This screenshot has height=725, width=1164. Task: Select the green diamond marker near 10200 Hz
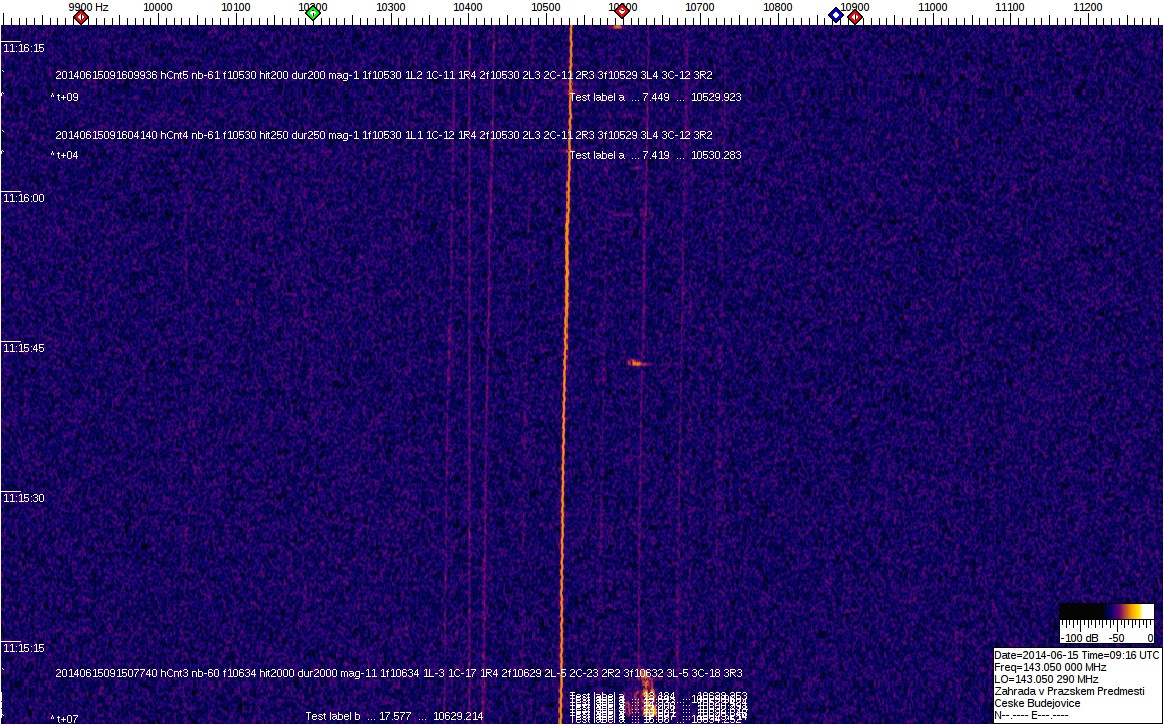(313, 13)
